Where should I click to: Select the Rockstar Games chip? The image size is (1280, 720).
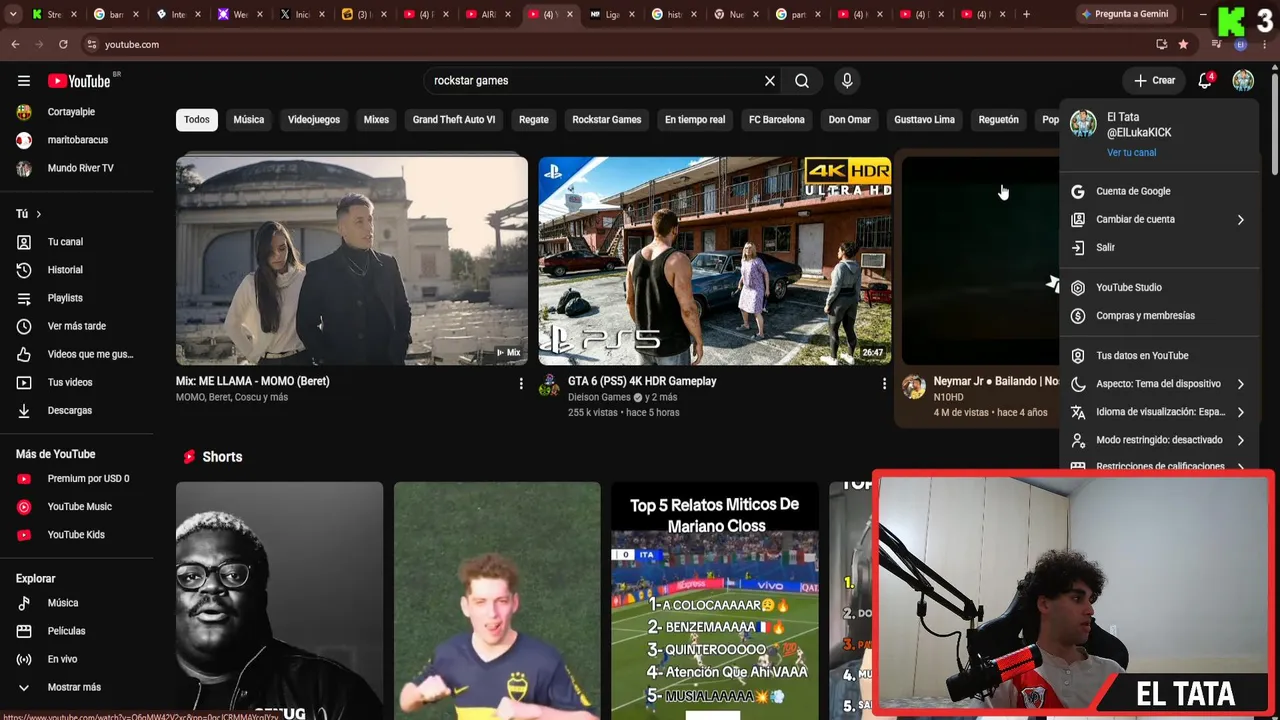pos(607,120)
